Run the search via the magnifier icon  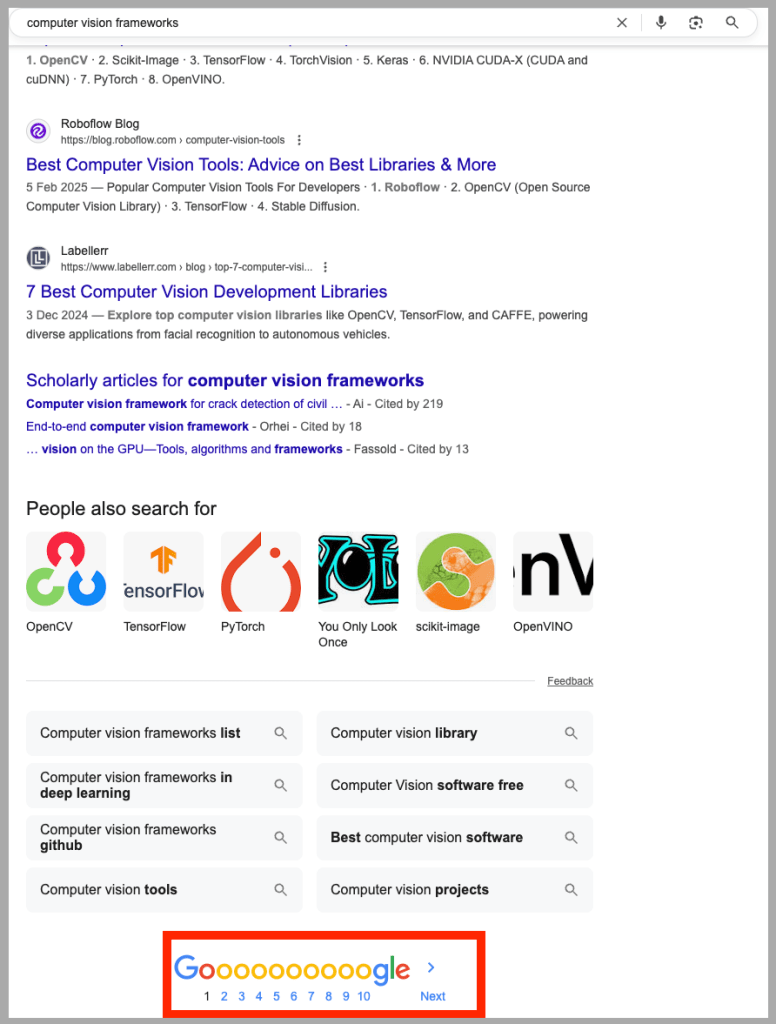(732, 22)
